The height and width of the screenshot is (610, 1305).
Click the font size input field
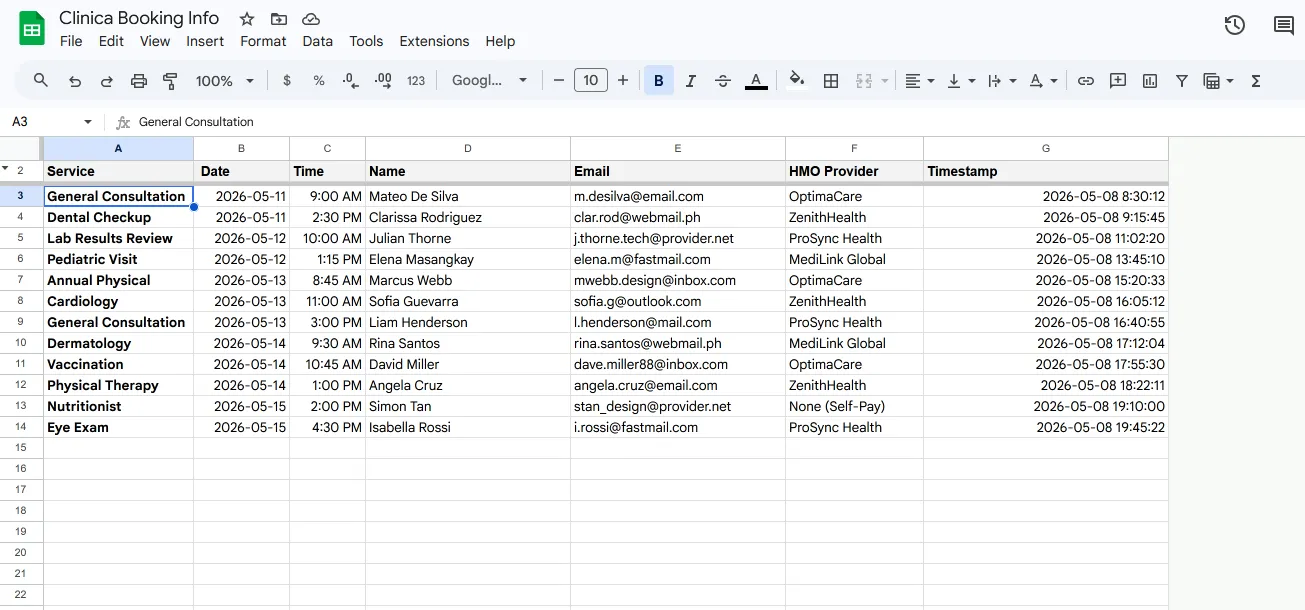pos(591,81)
